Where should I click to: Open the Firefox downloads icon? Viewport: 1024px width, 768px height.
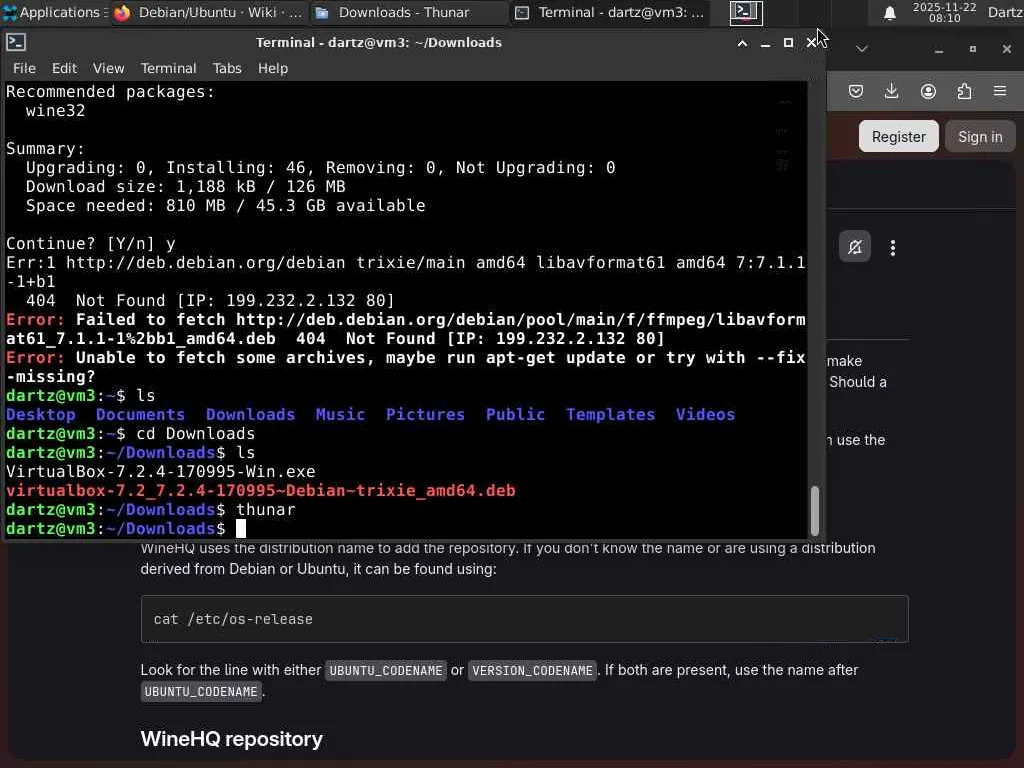pyautogui.click(x=891, y=91)
